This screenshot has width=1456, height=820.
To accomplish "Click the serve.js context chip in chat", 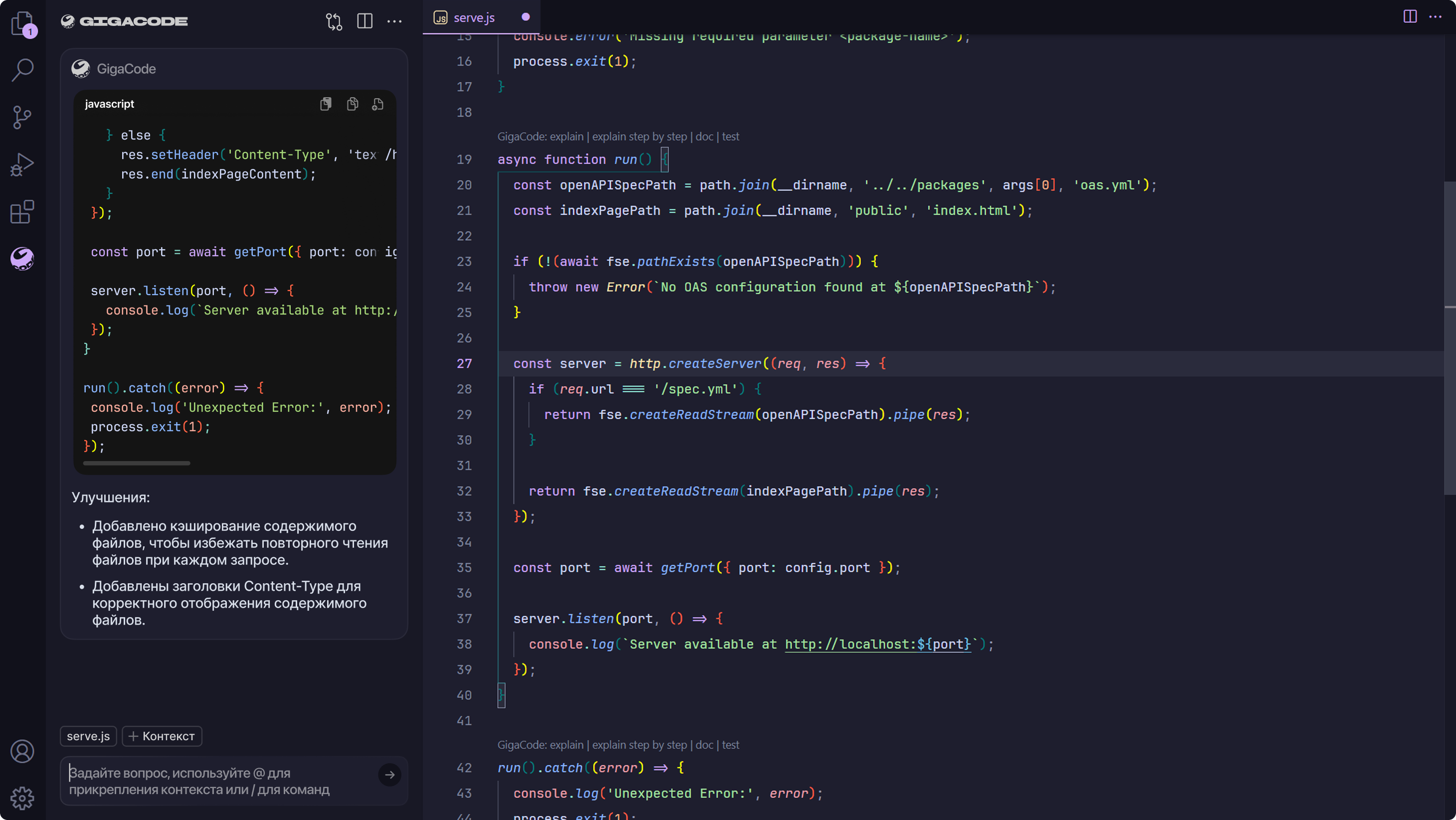I will click(88, 736).
